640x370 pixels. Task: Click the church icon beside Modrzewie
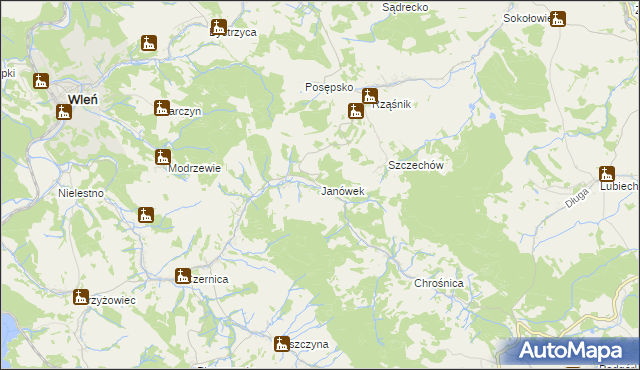tap(163, 157)
